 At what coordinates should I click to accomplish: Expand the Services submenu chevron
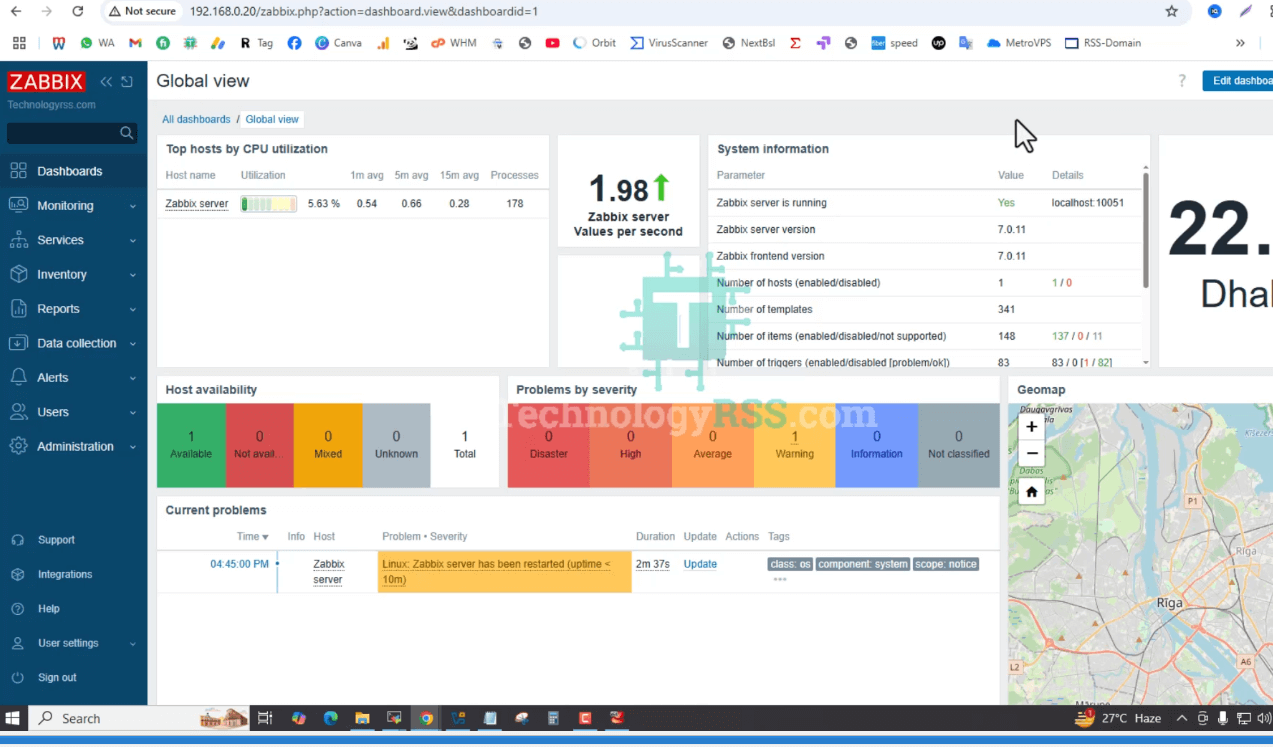(132, 240)
